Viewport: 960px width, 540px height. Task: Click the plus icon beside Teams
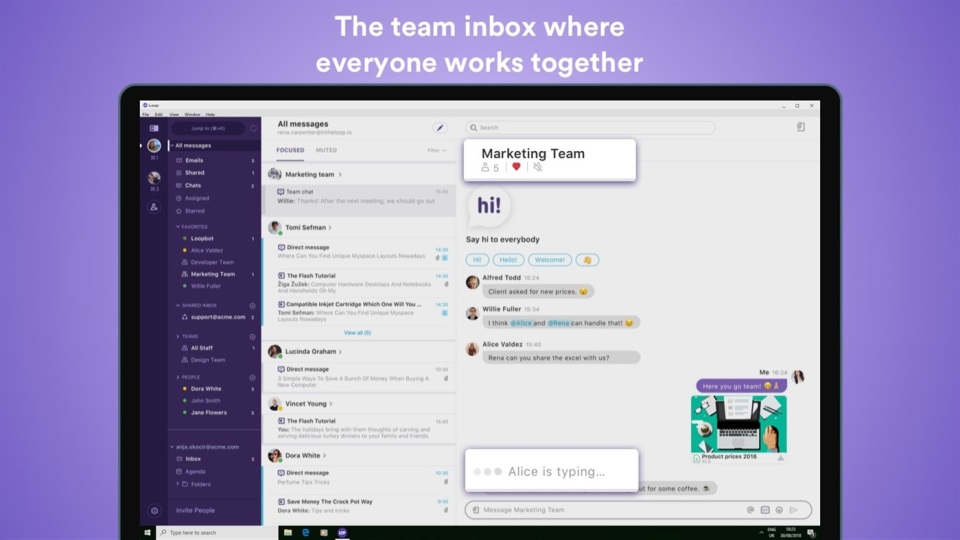point(252,337)
